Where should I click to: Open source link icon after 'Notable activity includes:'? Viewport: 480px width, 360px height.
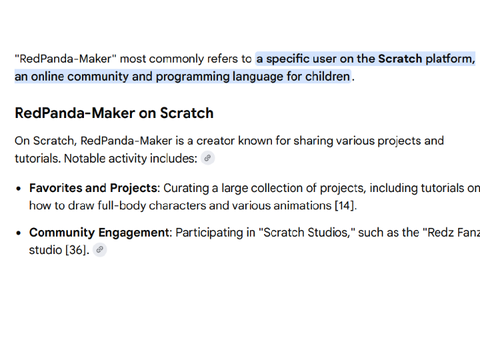[208, 158]
